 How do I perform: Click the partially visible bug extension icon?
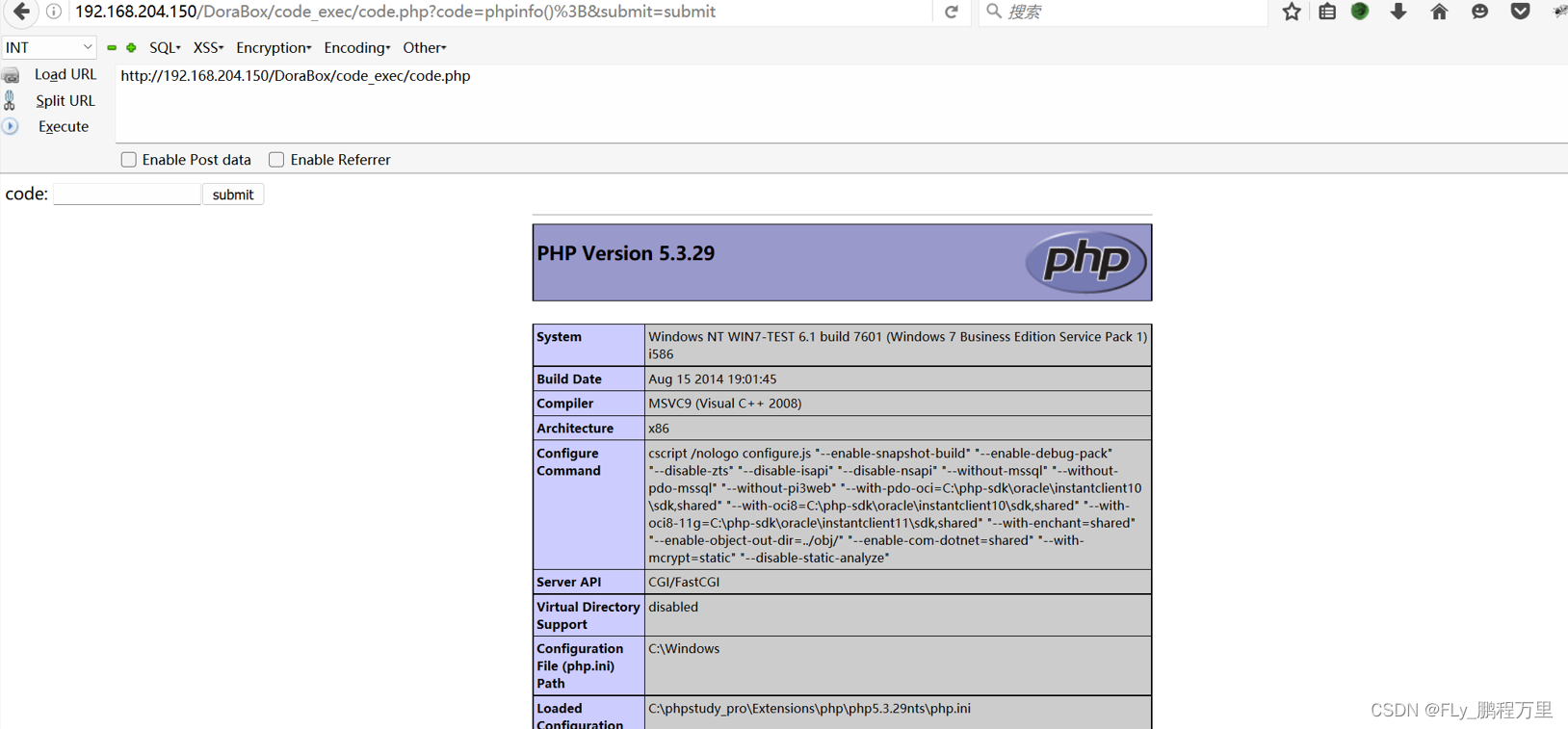(1559, 12)
